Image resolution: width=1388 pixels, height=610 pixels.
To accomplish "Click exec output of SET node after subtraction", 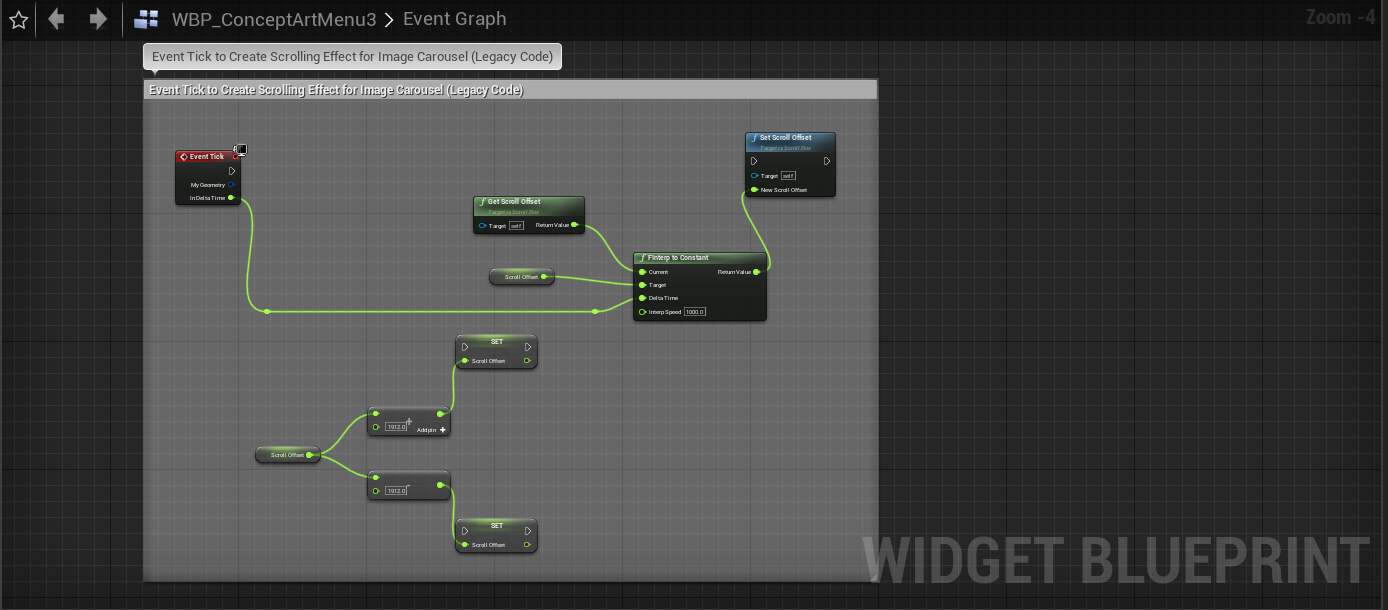I will click(x=528, y=532).
